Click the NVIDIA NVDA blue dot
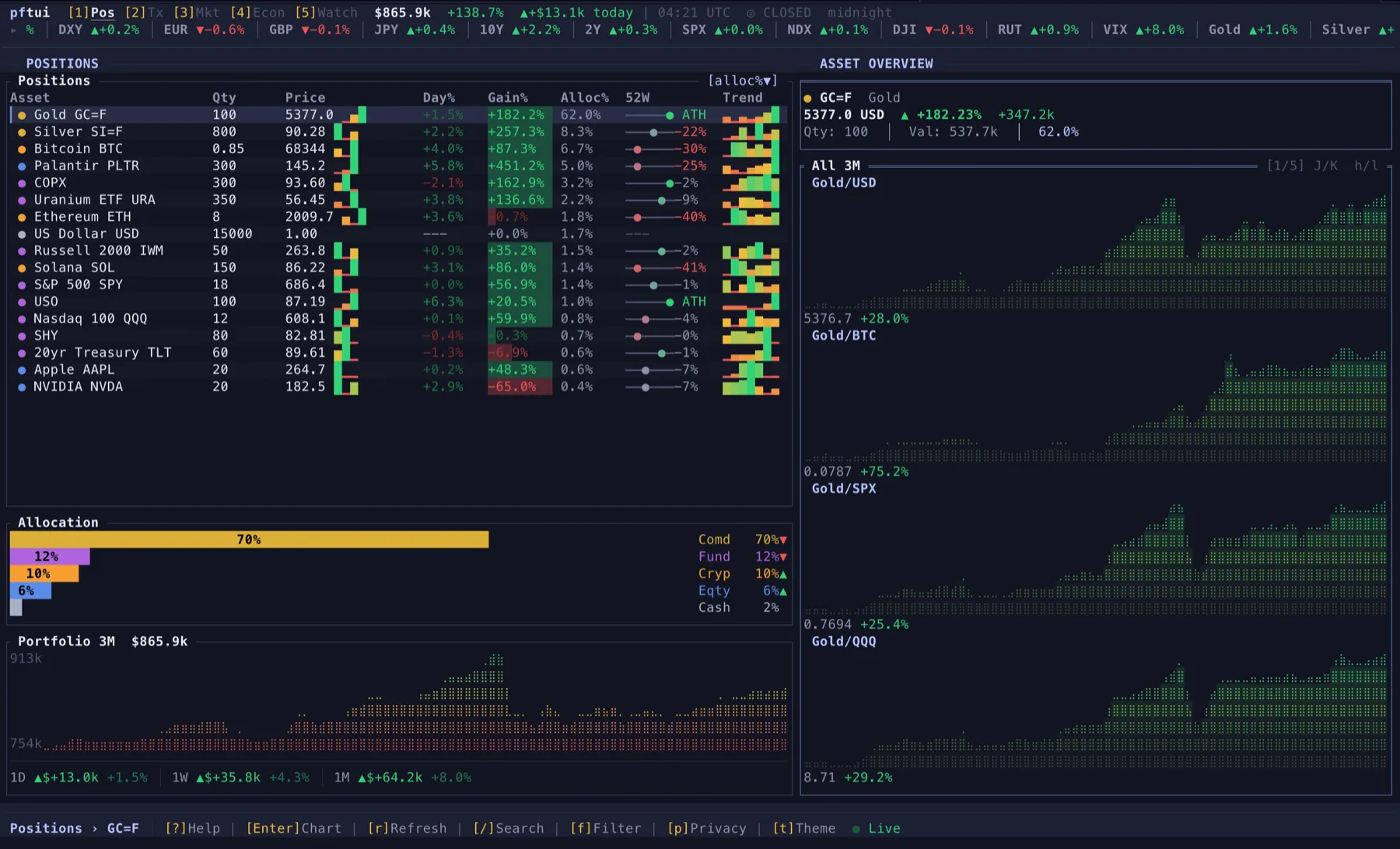Image resolution: width=1400 pixels, height=849 pixels. tap(22, 387)
